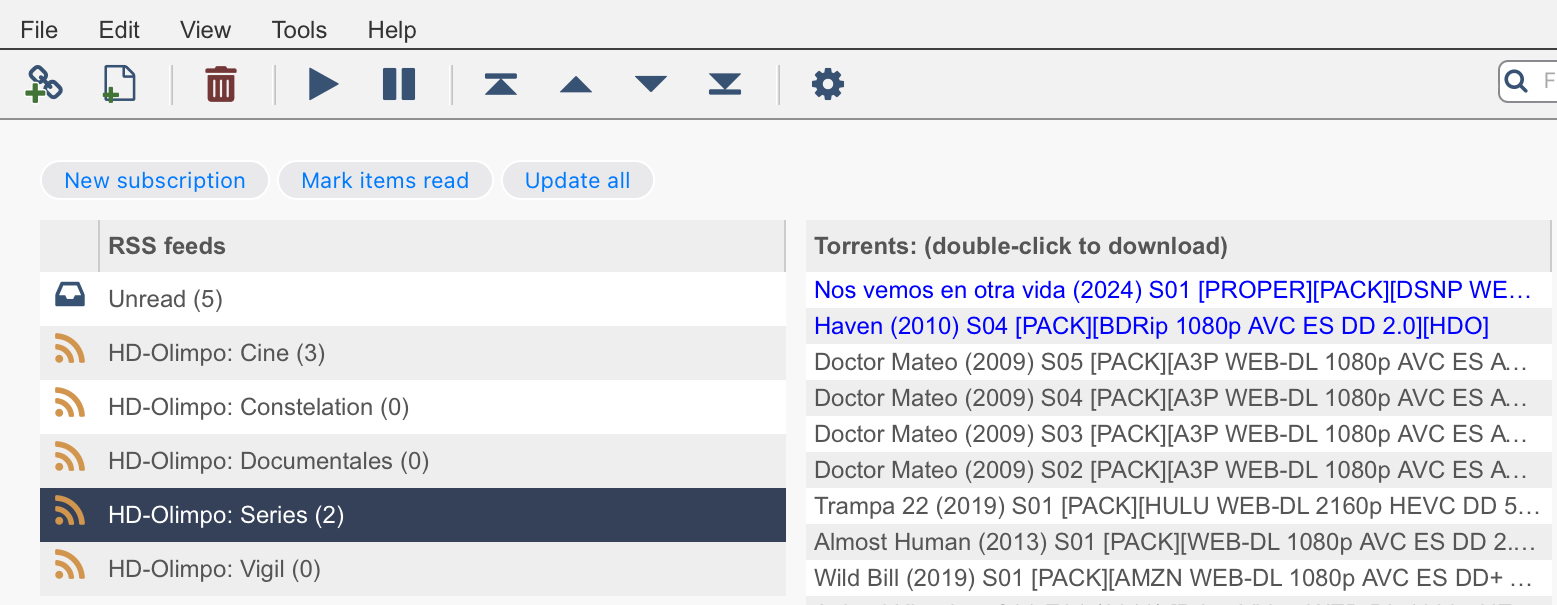The image size is (1557, 605).
Task: Move torrent to bottom of queue
Action: (x=725, y=84)
